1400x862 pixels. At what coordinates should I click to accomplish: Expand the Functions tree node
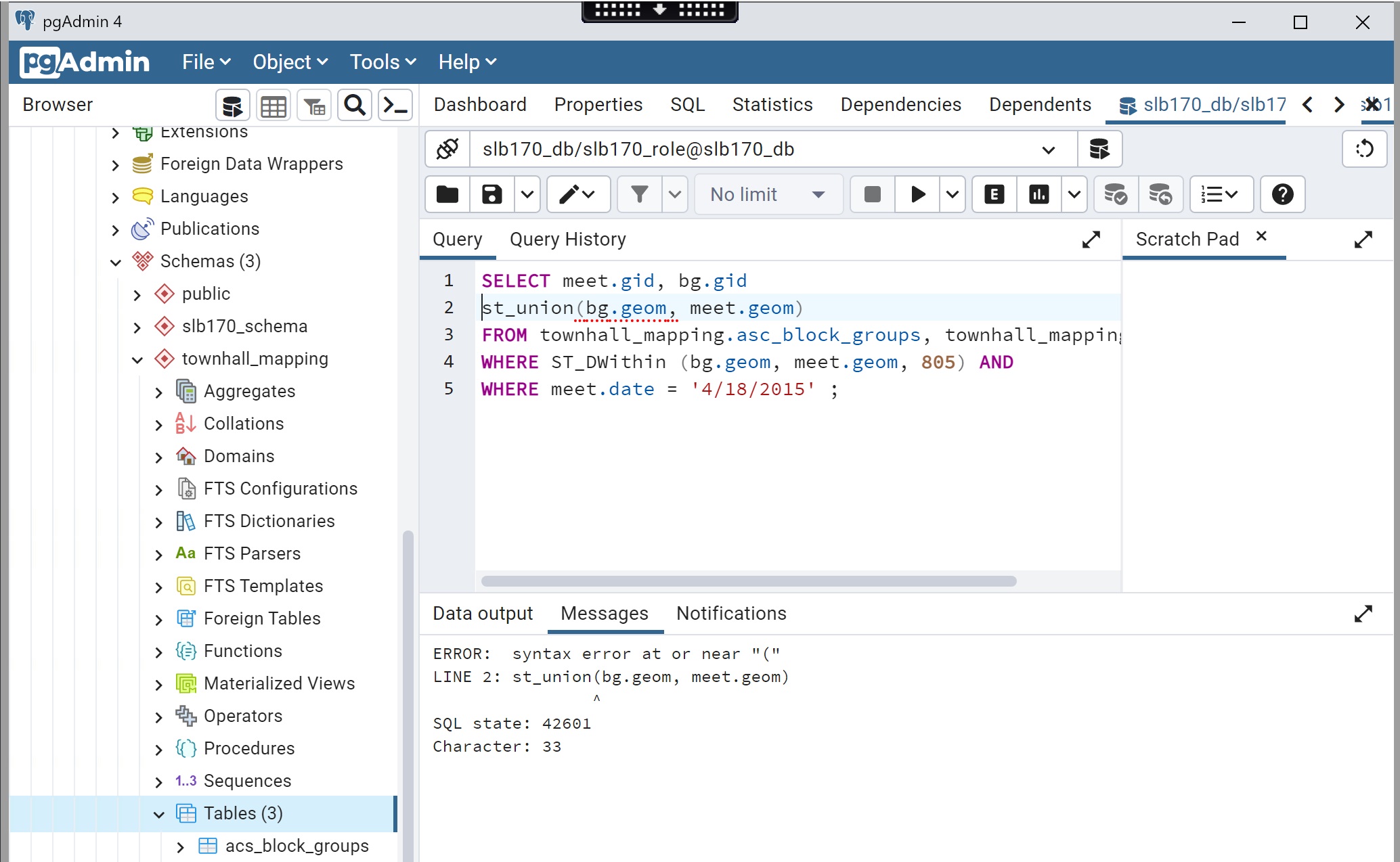click(x=159, y=652)
